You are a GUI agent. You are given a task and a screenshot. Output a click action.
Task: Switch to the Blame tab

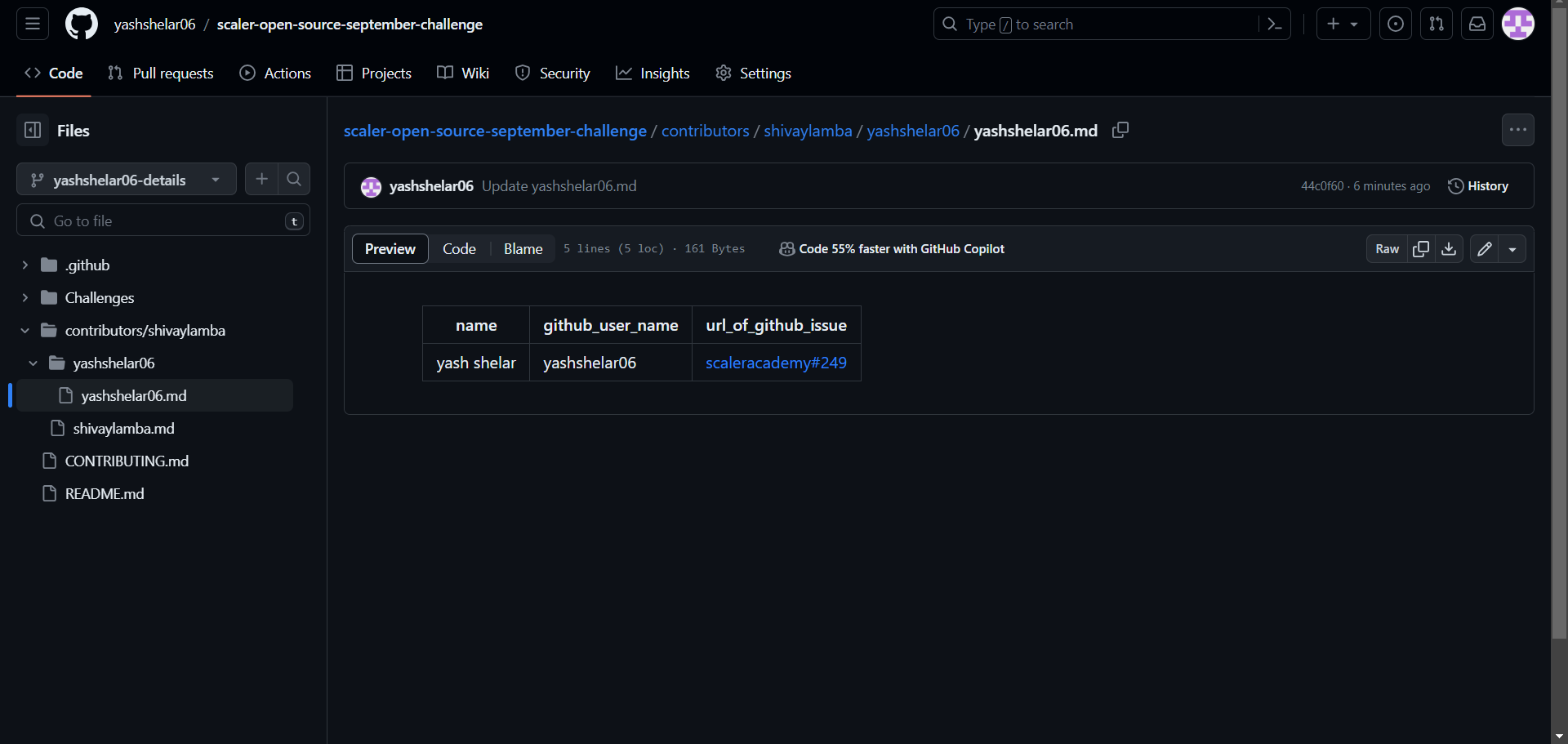[x=522, y=248]
